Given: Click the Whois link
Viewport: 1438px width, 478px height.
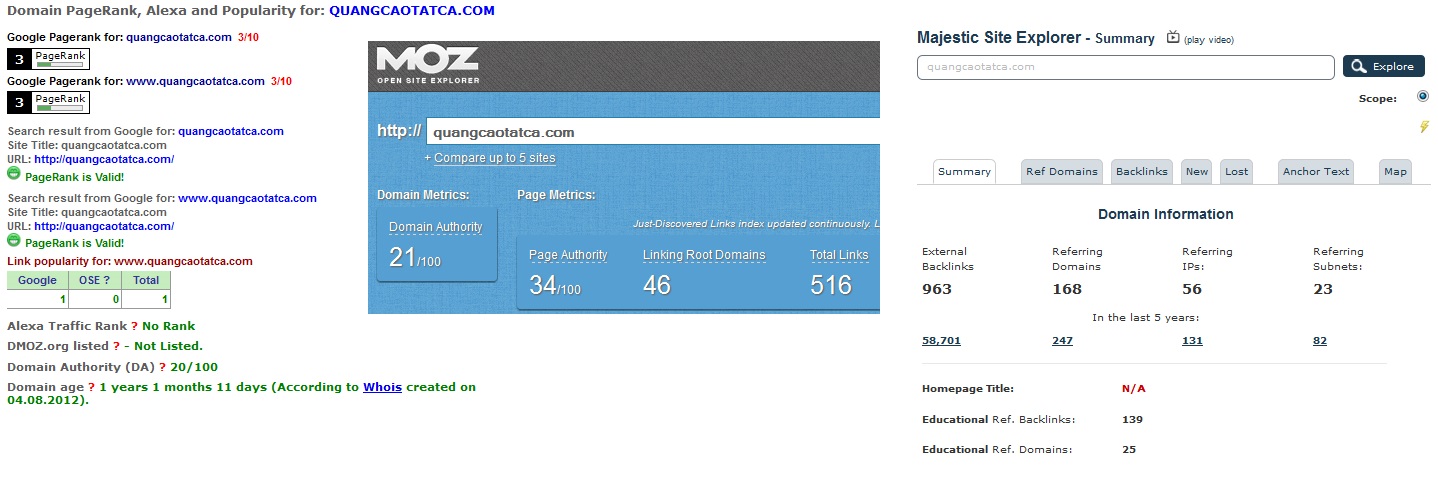Looking at the screenshot, I should 382,387.
